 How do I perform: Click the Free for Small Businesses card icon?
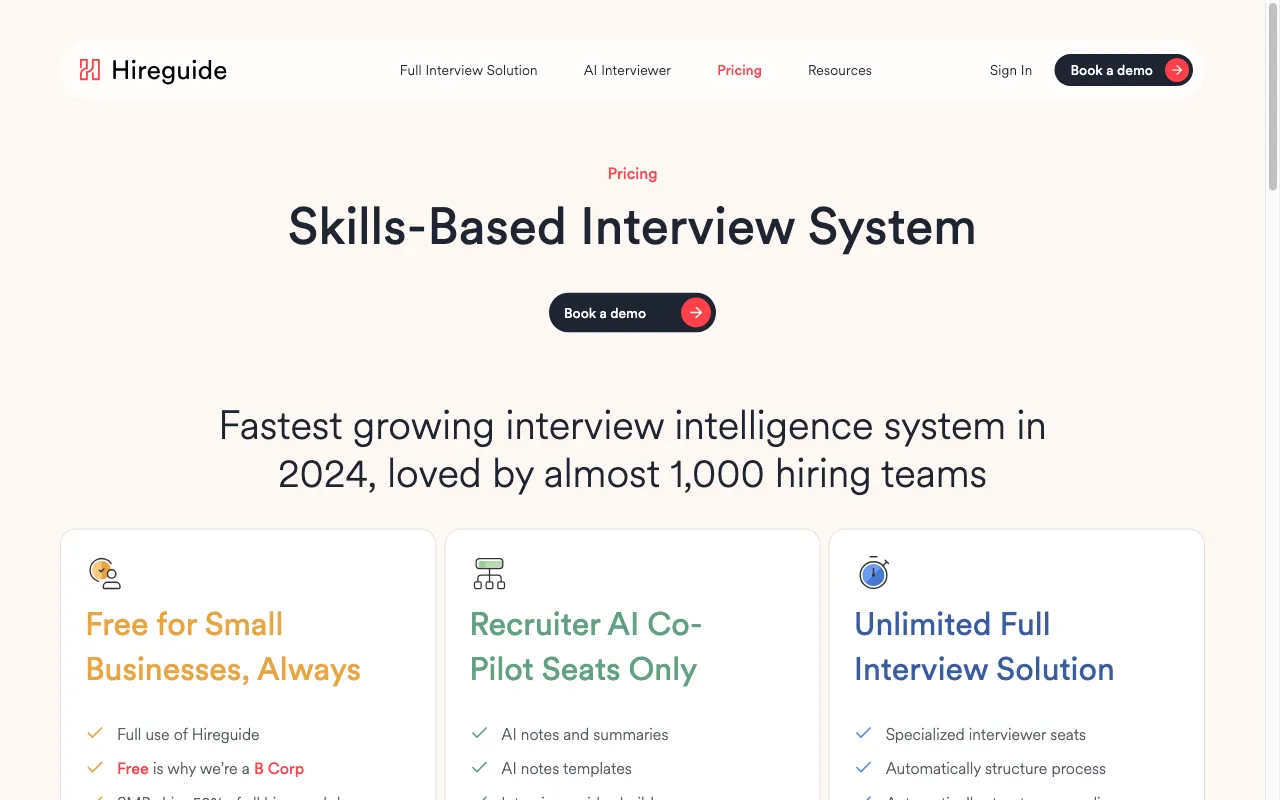coord(104,573)
